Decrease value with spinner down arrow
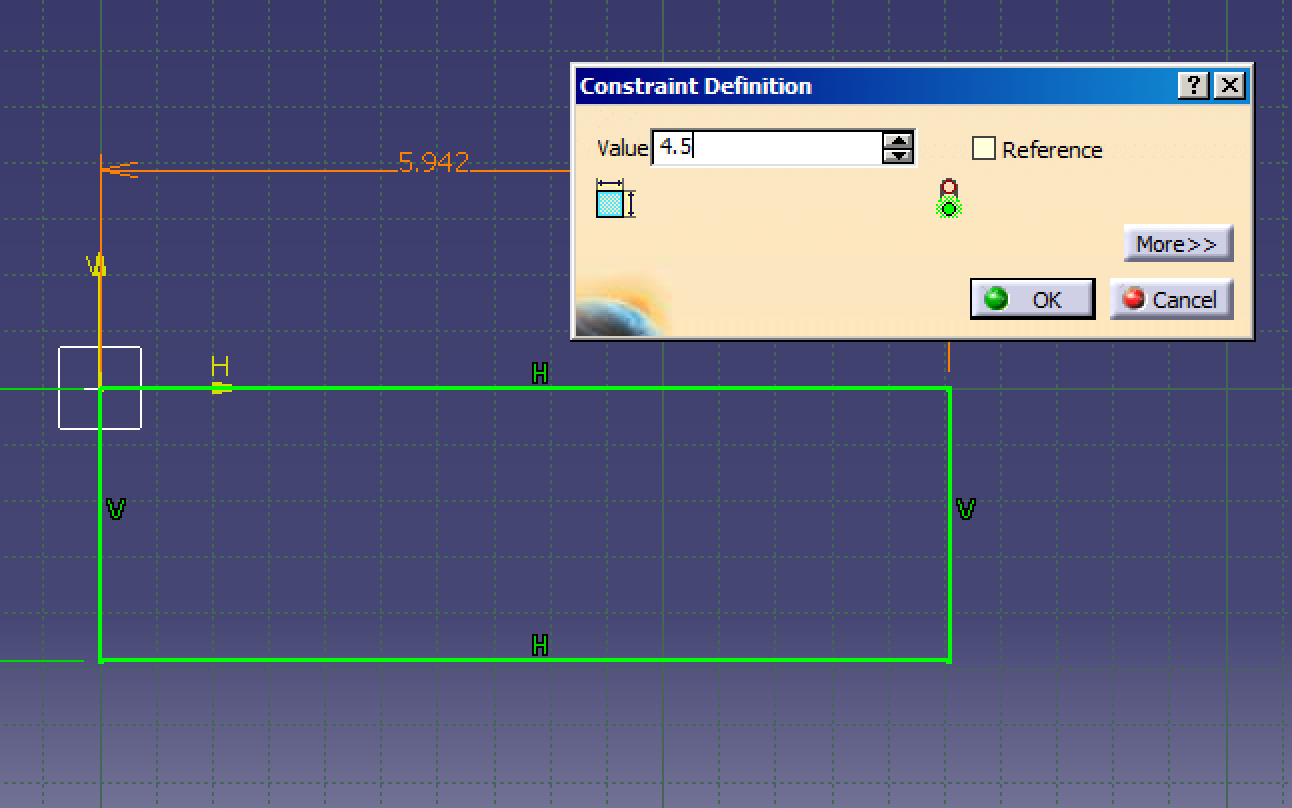1292x808 pixels. pyautogui.click(x=898, y=156)
